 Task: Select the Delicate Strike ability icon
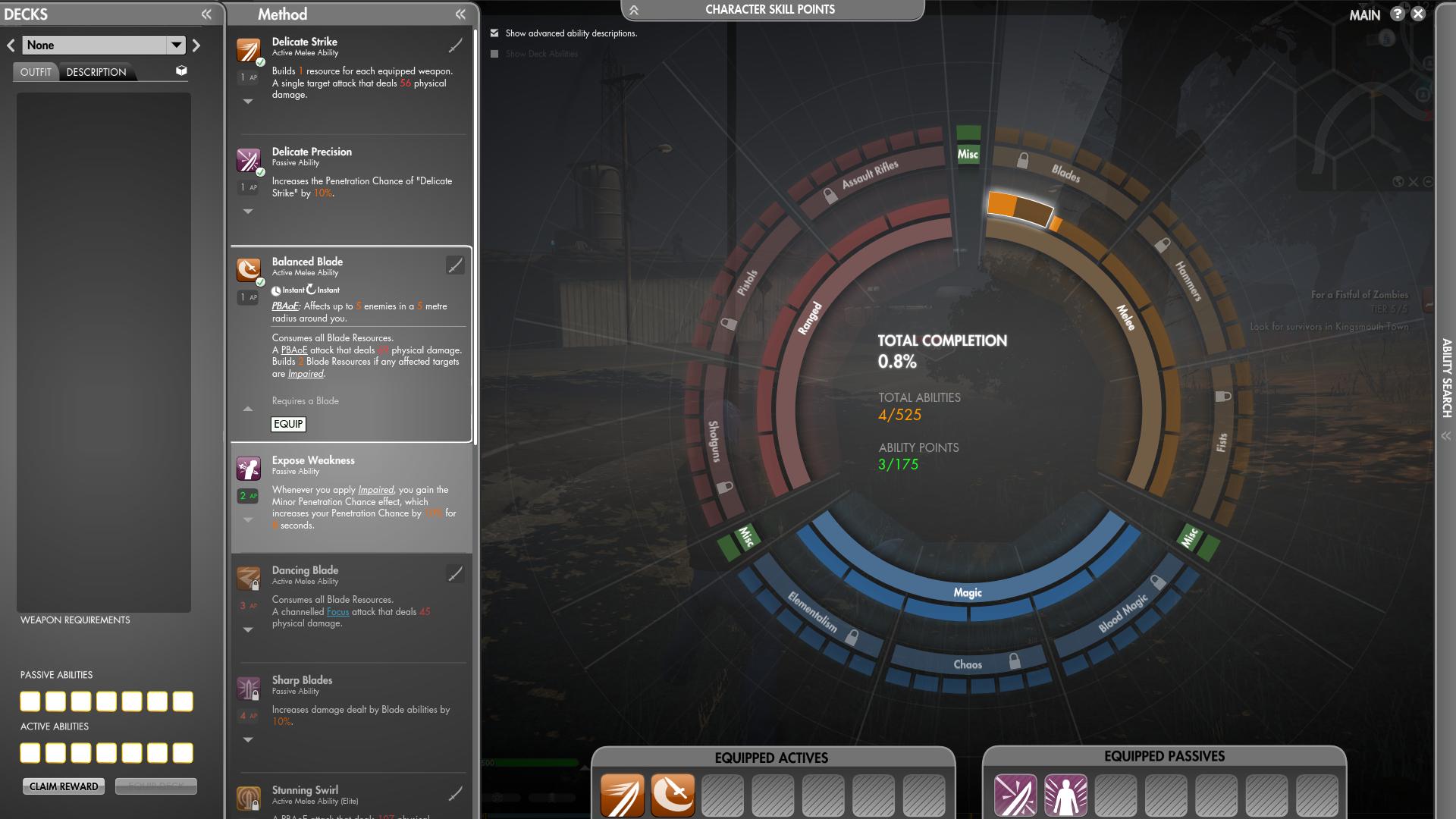point(249,50)
